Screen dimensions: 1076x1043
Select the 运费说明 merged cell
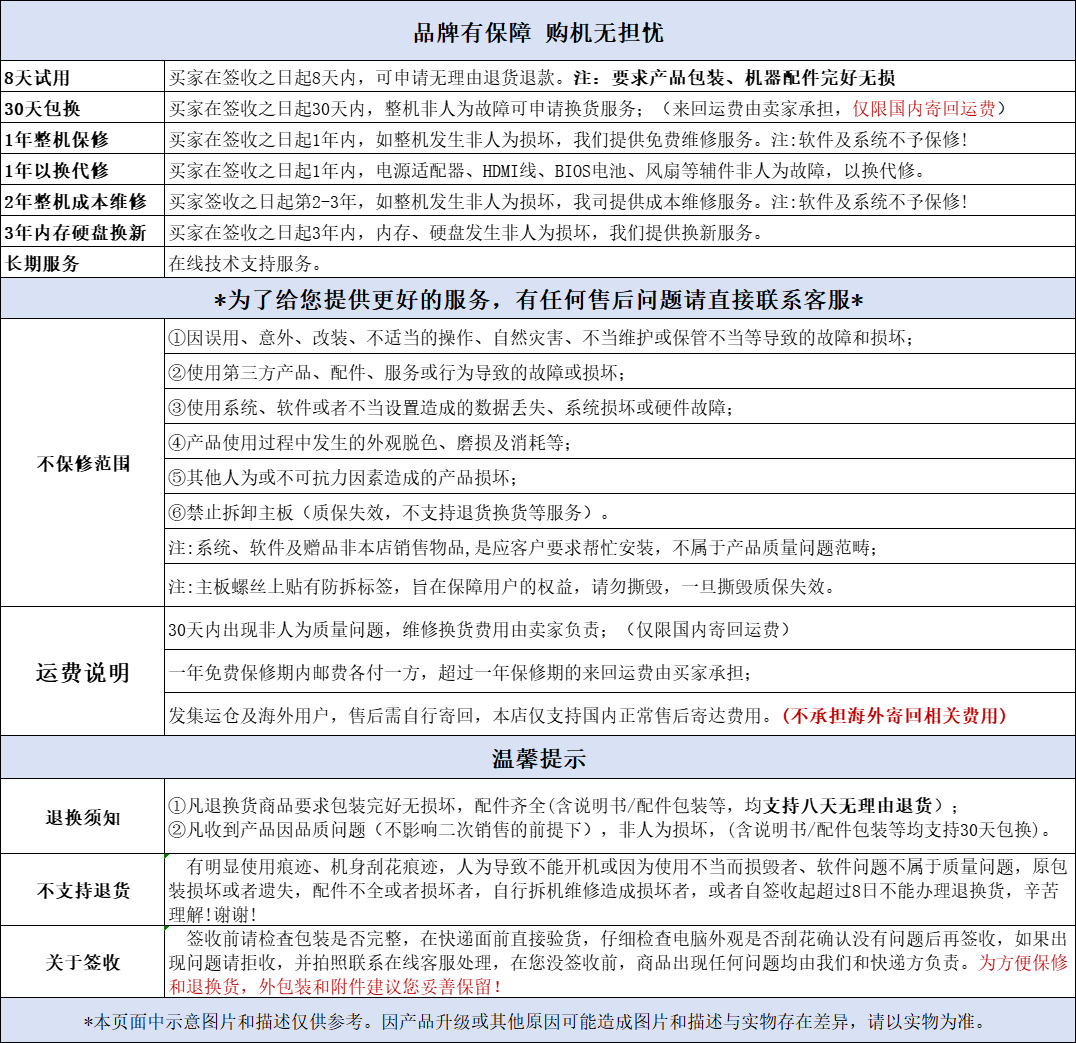coord(82,672)
